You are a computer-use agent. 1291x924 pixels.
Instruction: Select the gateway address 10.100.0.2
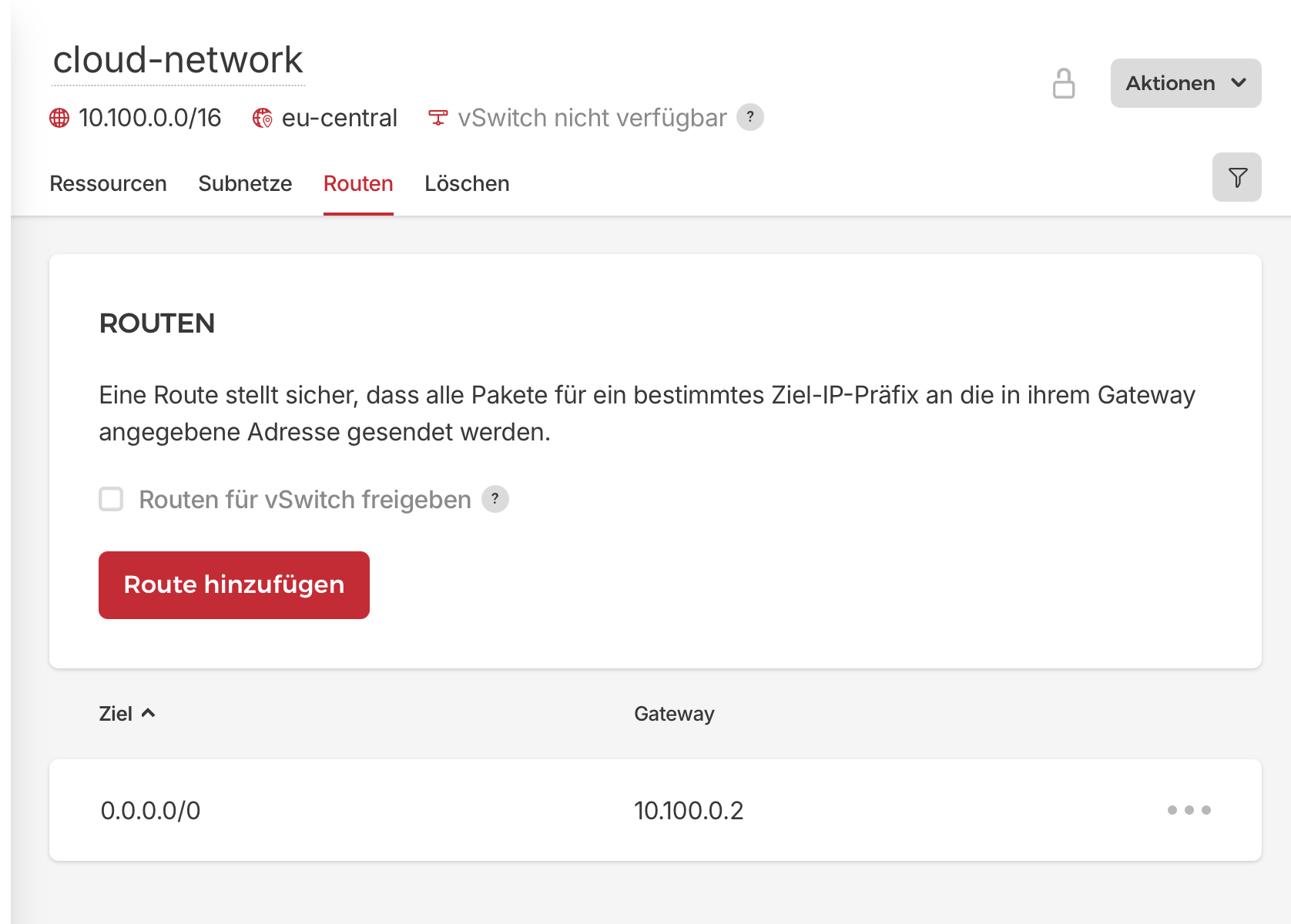pyautogui.click(x=689, y=811)
